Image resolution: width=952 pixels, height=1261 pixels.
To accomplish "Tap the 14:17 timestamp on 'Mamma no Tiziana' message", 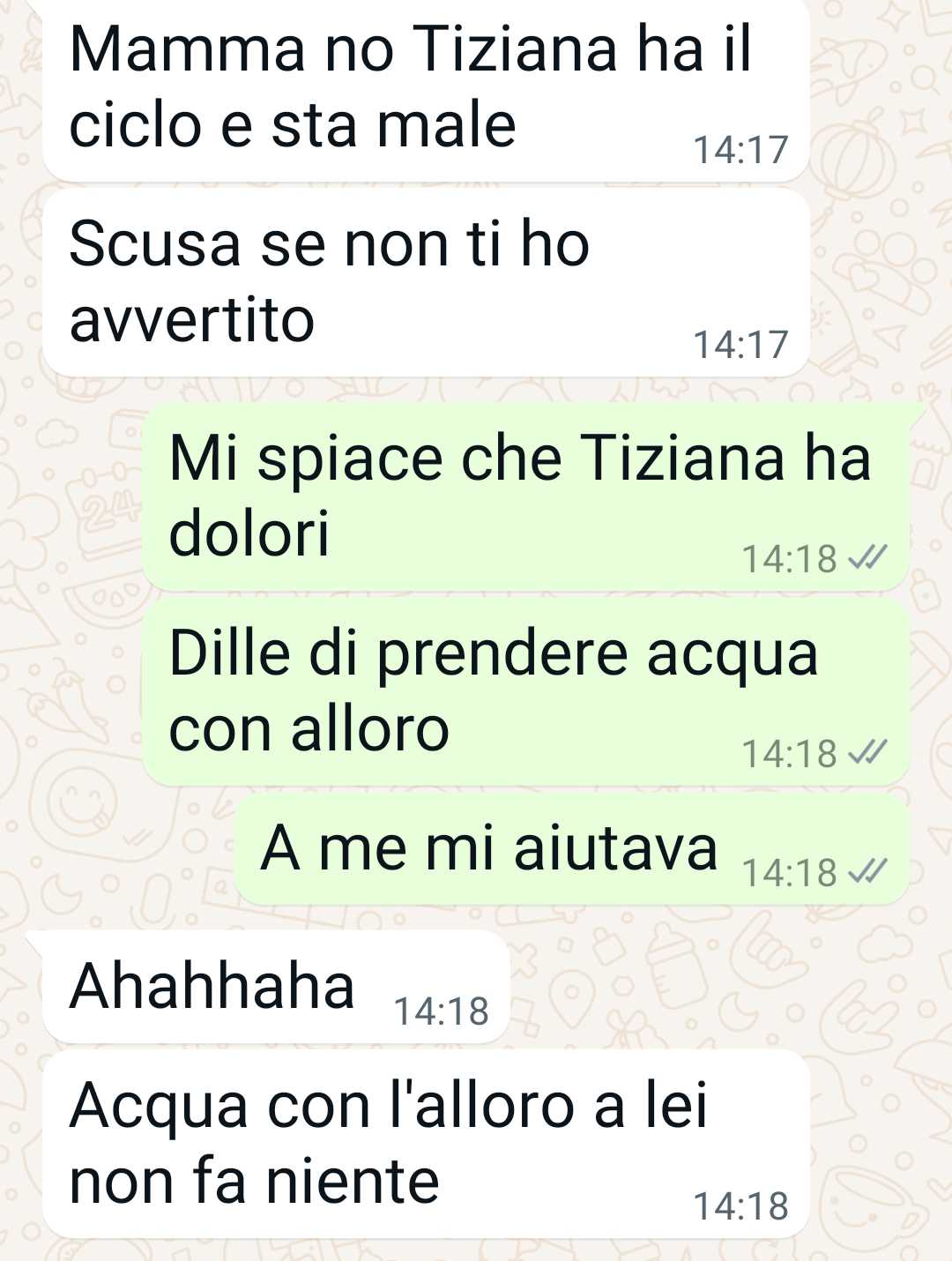I will coord(740,150).
